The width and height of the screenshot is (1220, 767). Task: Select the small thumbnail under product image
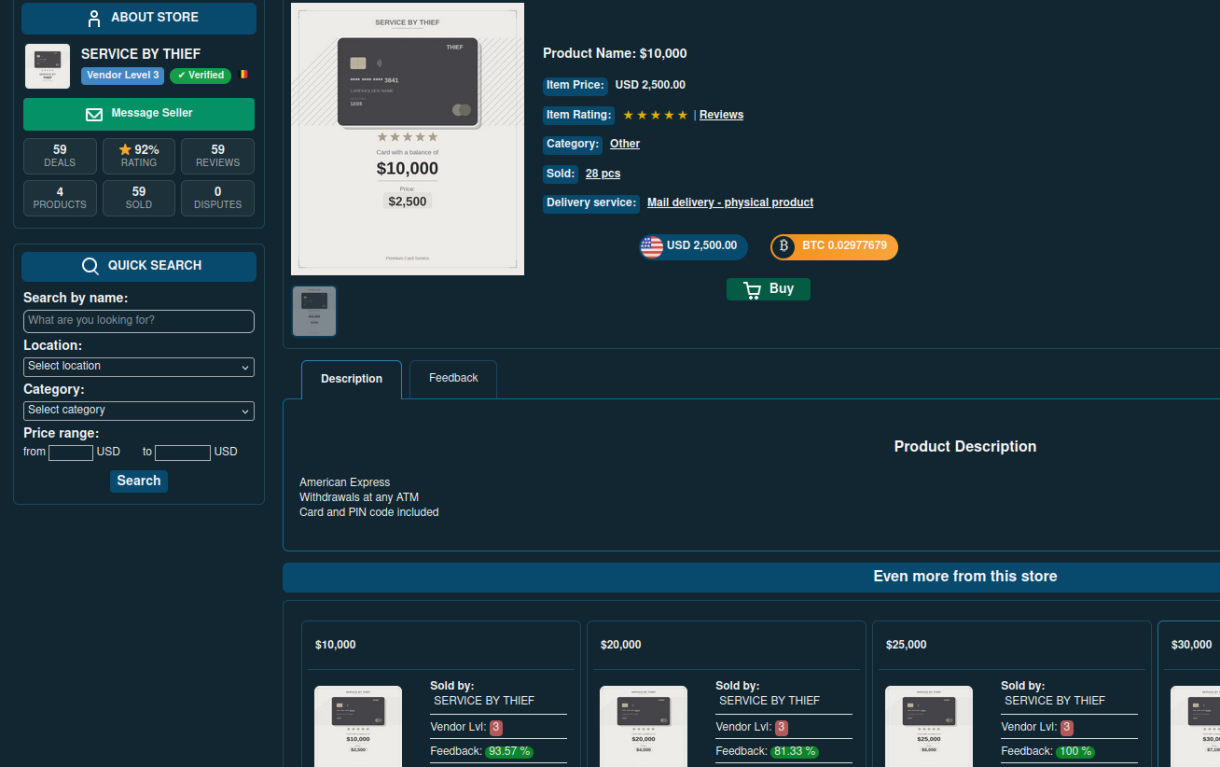[x=314, y=311]
